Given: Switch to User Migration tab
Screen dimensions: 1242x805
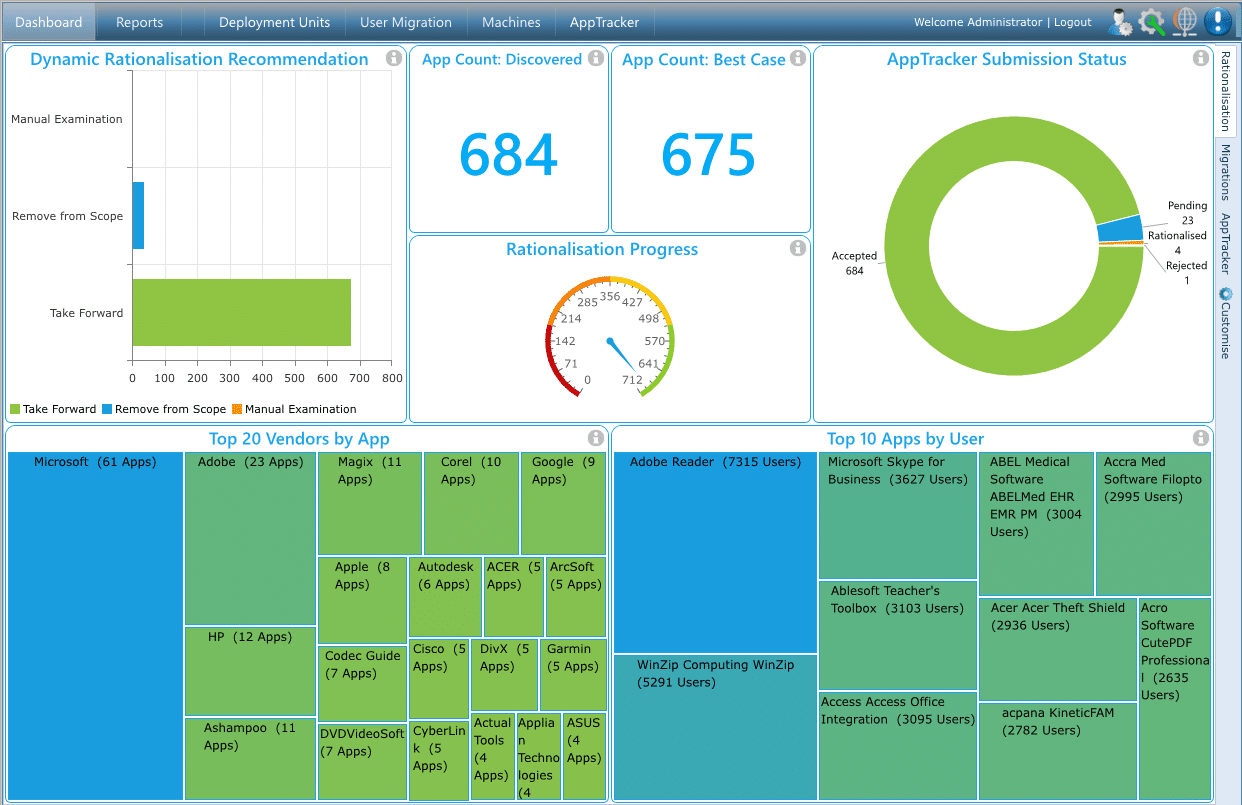Looking at the screenshot, I should (405, 22).
